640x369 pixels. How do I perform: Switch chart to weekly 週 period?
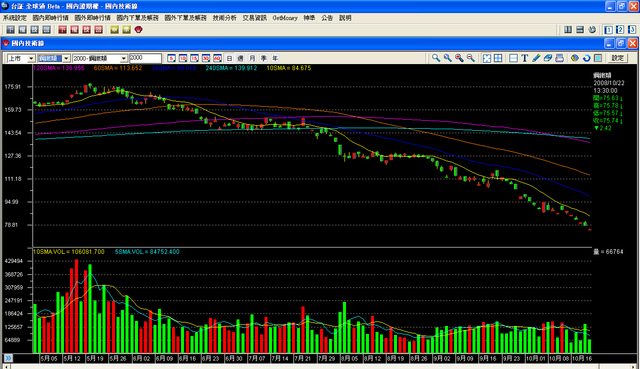coord(241,58)
